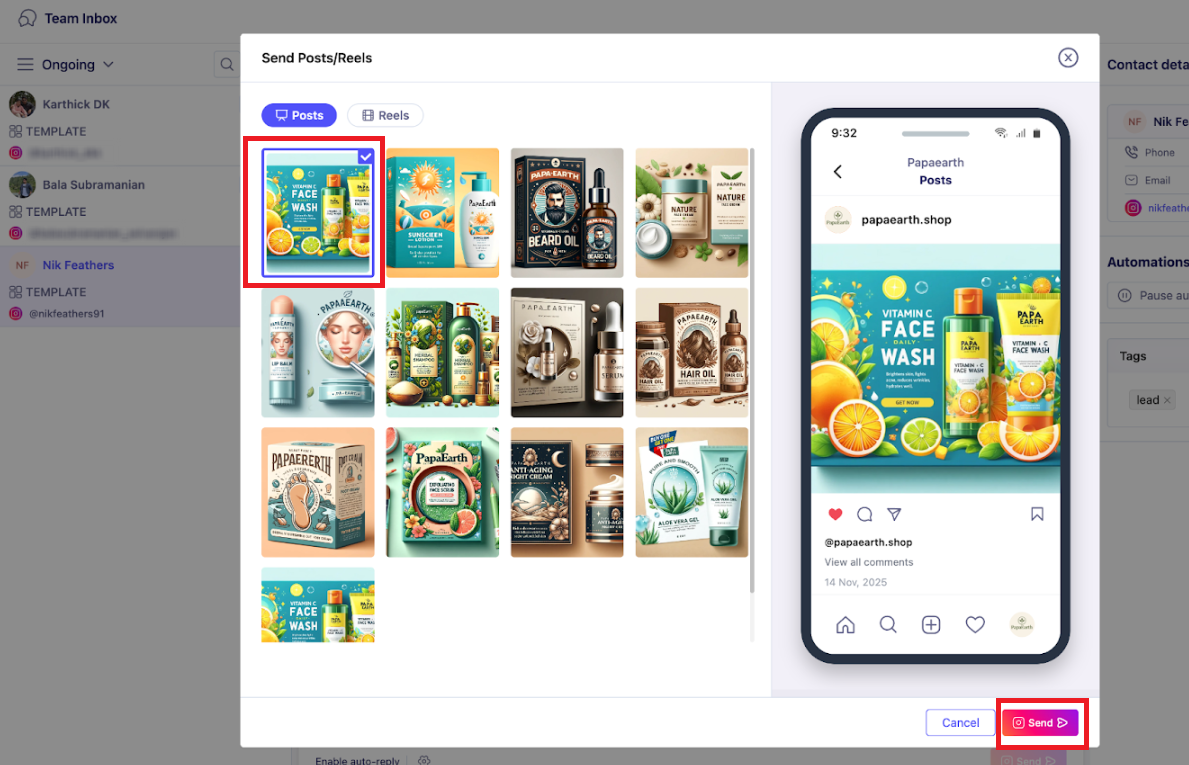This screenshot has height=765, width=1189.
Task: Click the Pause automation button
Action: click(1148, 296)
